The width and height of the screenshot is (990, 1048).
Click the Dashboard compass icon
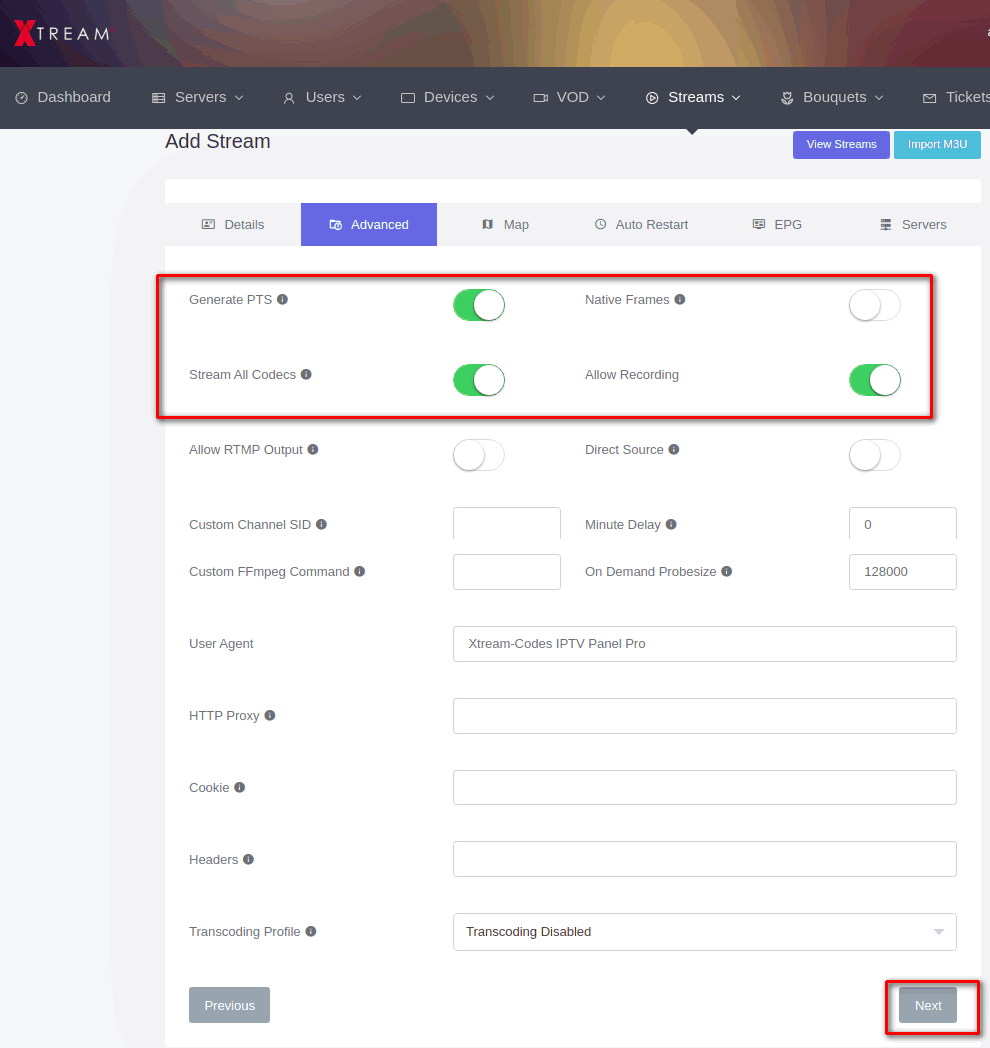[22, 97]
